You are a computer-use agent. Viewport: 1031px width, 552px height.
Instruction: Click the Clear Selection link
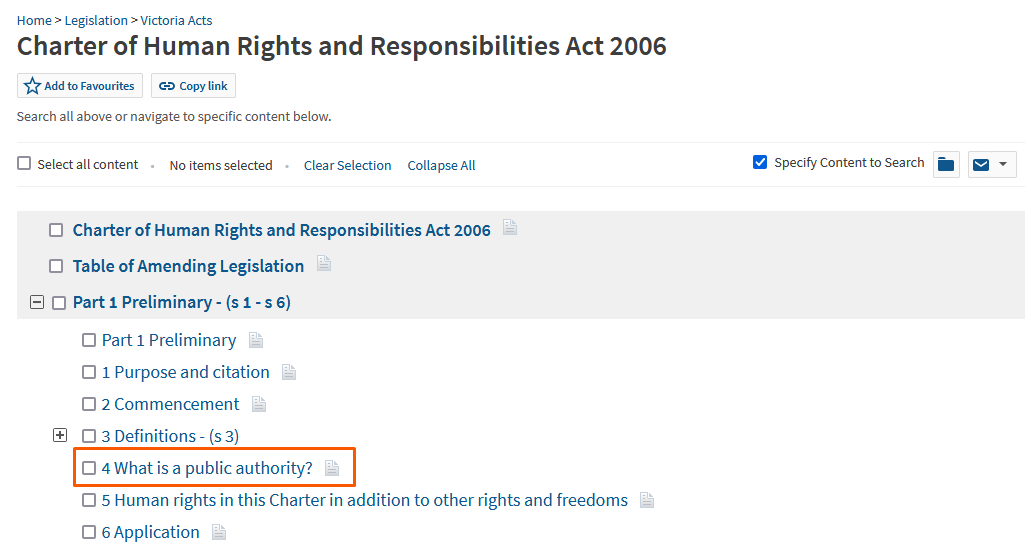click(347, 166)
